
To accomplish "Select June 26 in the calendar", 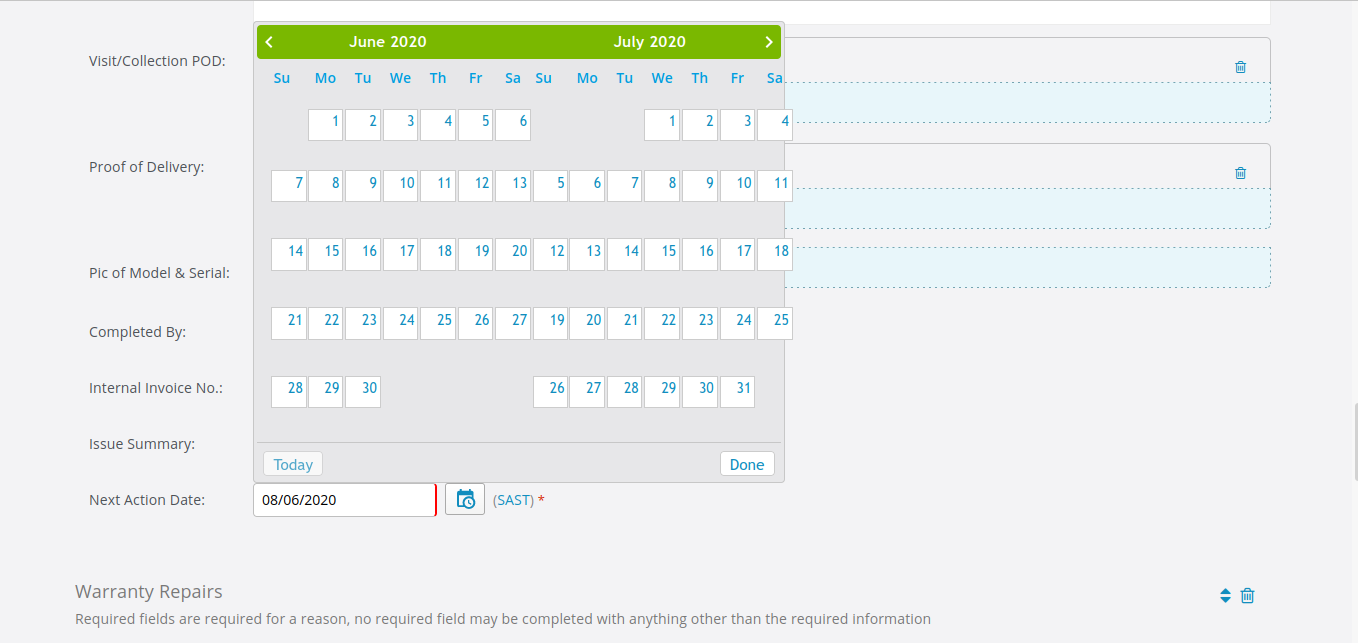I will click(x=476, y=323).
